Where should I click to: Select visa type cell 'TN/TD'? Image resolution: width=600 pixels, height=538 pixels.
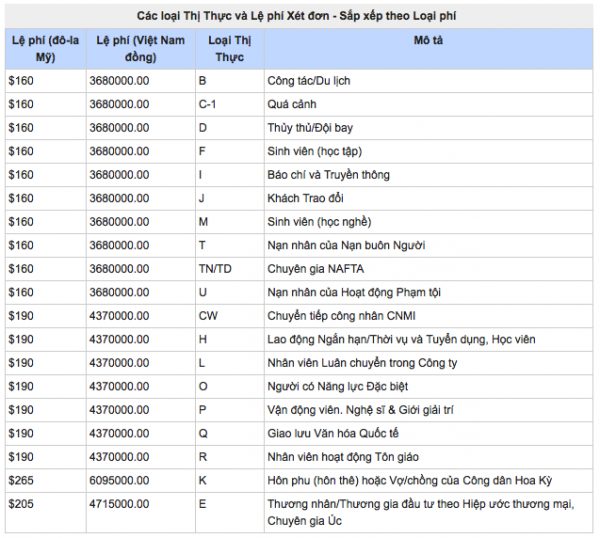coord(230,269)
